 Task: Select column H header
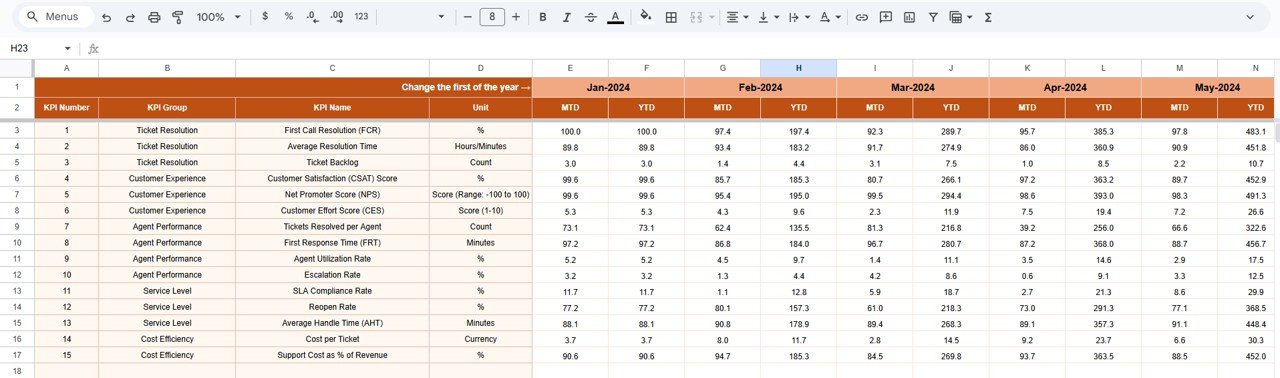point(798,68)
